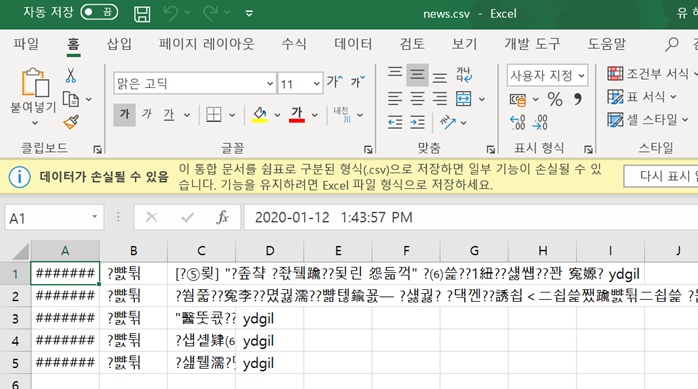Click the Increase Decimal icon
Screen dimensions: 698x389
517,122
